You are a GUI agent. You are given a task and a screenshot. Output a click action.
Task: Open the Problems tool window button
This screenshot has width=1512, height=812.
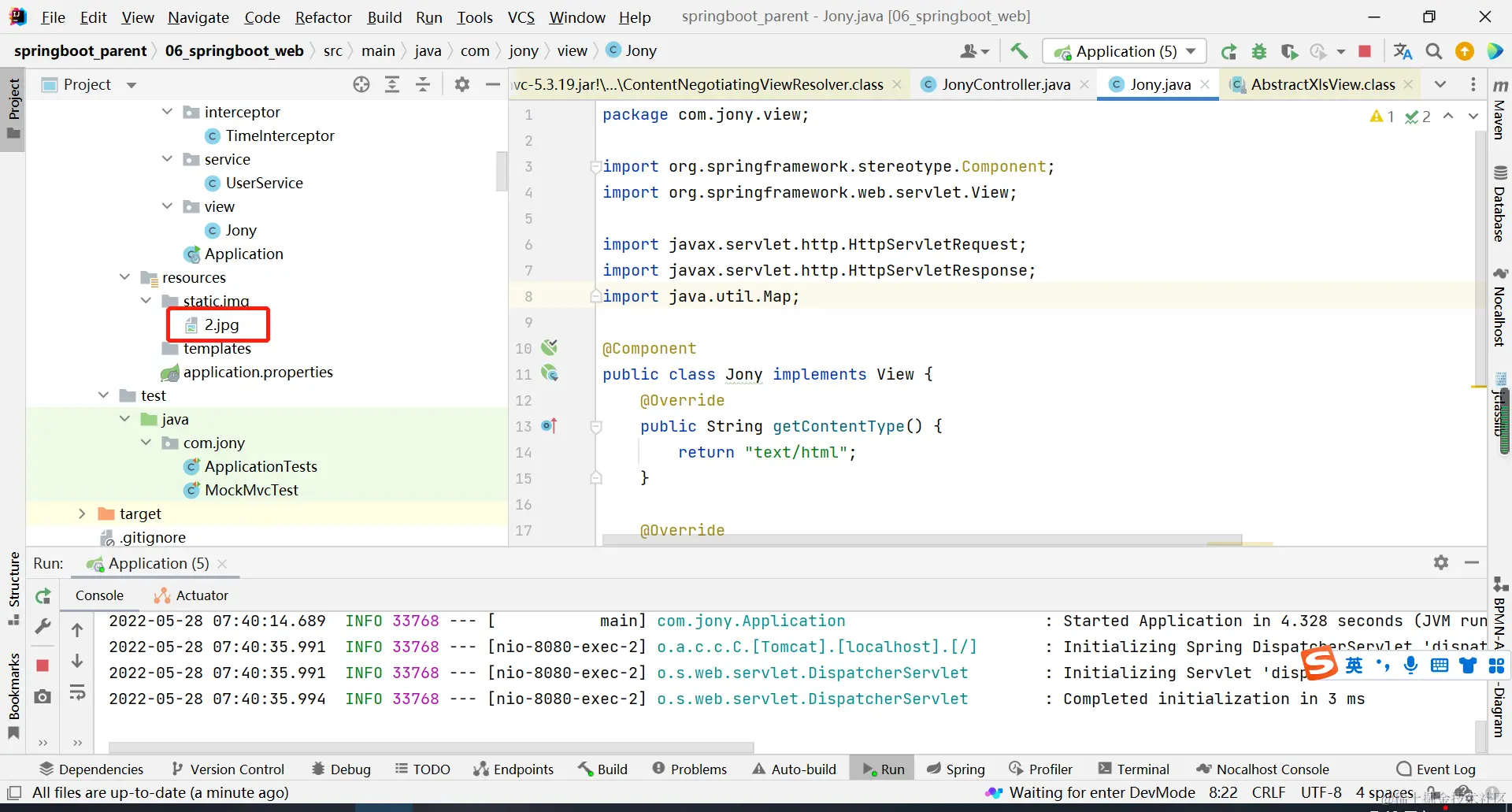point(689,769)
